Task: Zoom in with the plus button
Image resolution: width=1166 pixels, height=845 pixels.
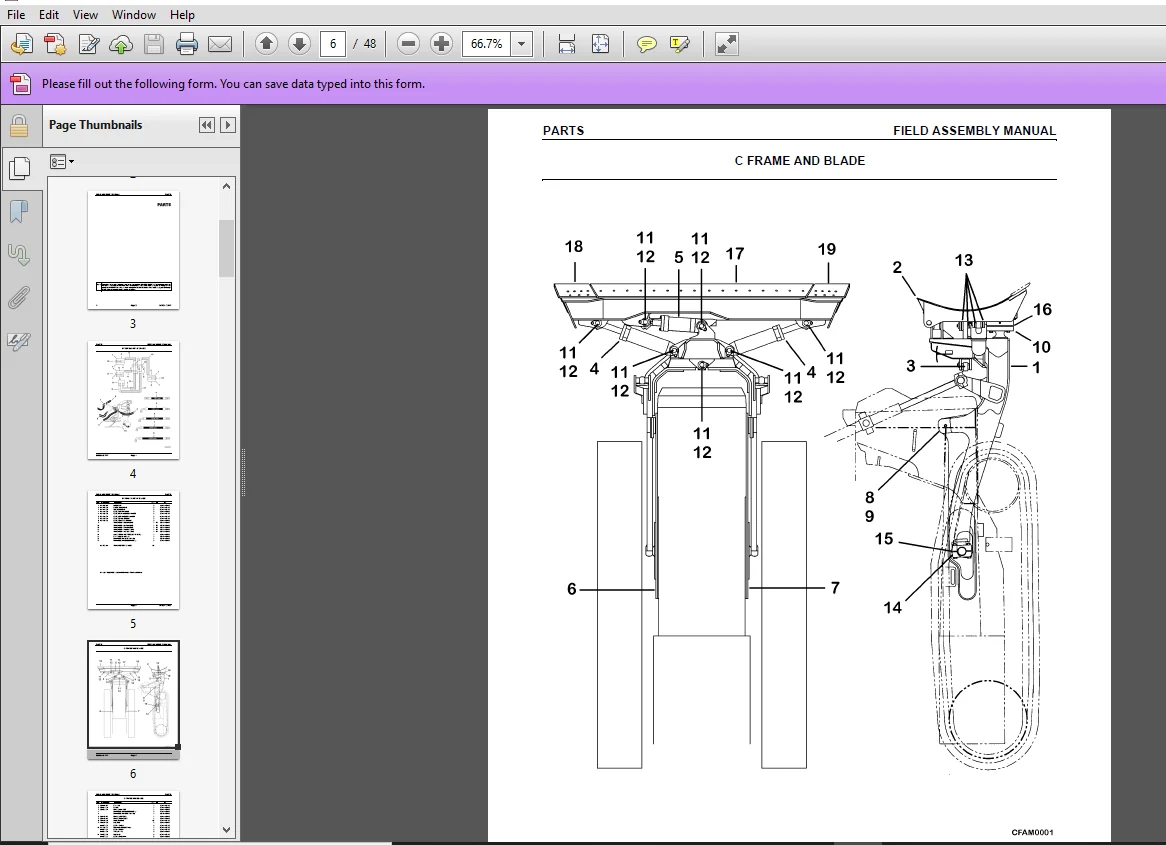Action: pyautogui.click(x=441, y=44)
